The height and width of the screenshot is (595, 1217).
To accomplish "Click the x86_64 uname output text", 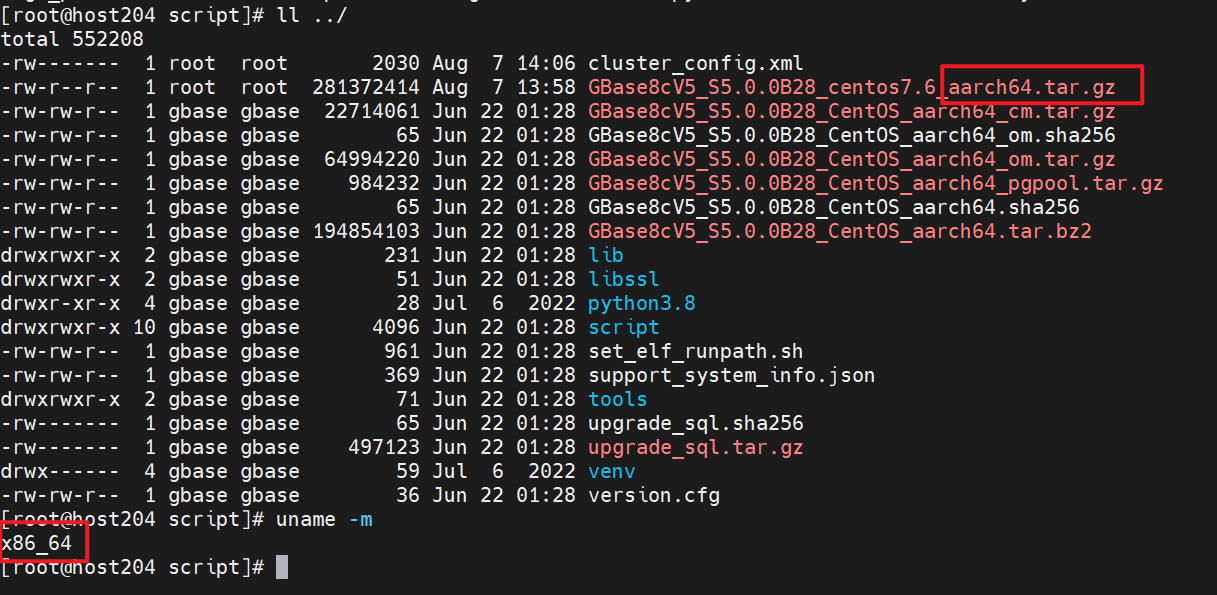I will click(37, 543).
